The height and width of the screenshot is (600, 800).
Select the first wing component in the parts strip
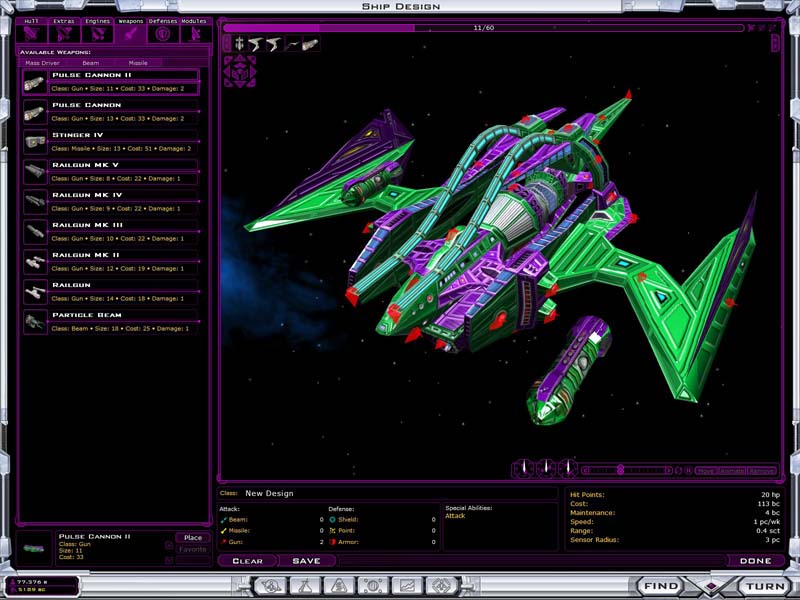tap(256, 44)
